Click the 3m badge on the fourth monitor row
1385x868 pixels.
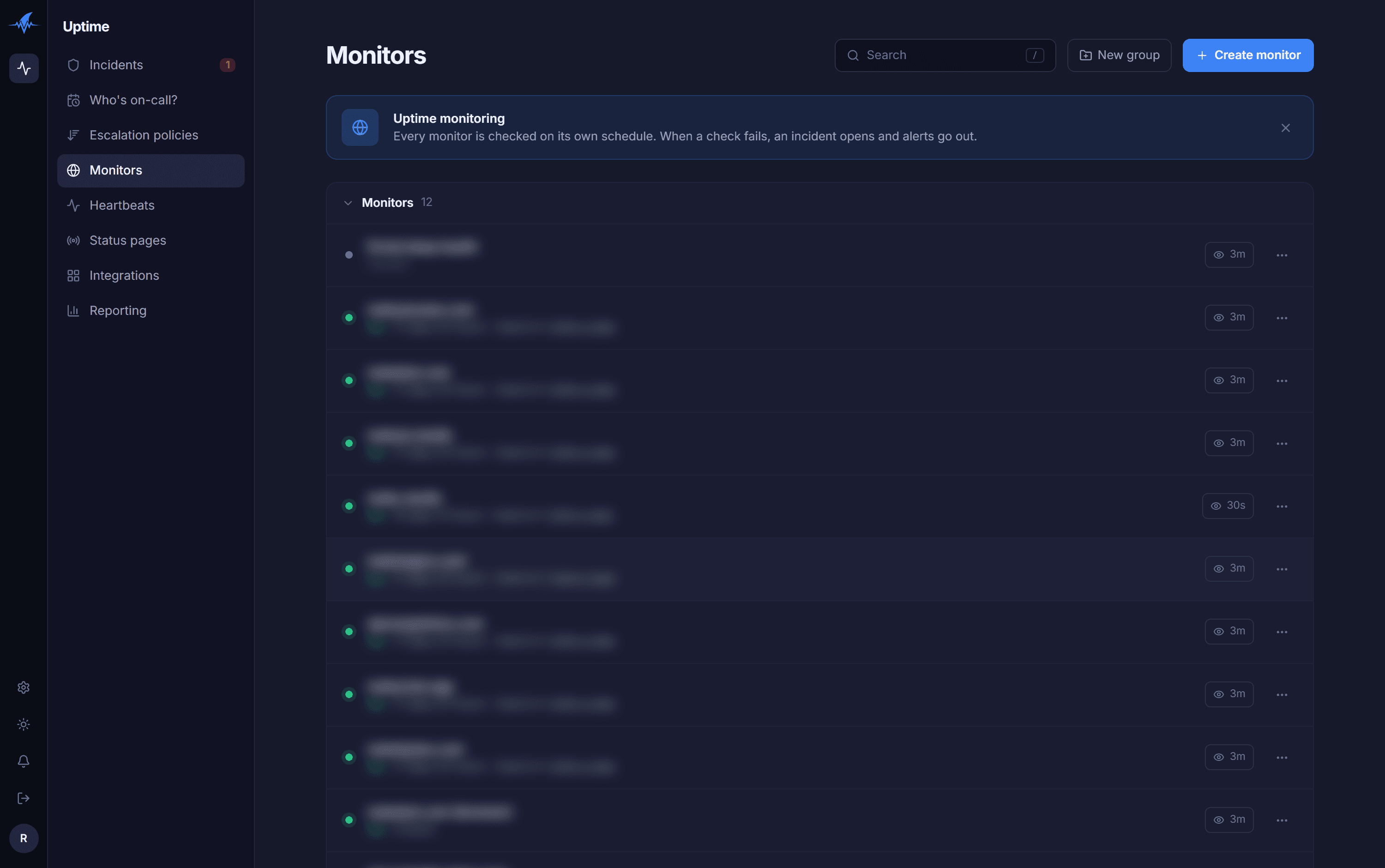click(1229, 443)
